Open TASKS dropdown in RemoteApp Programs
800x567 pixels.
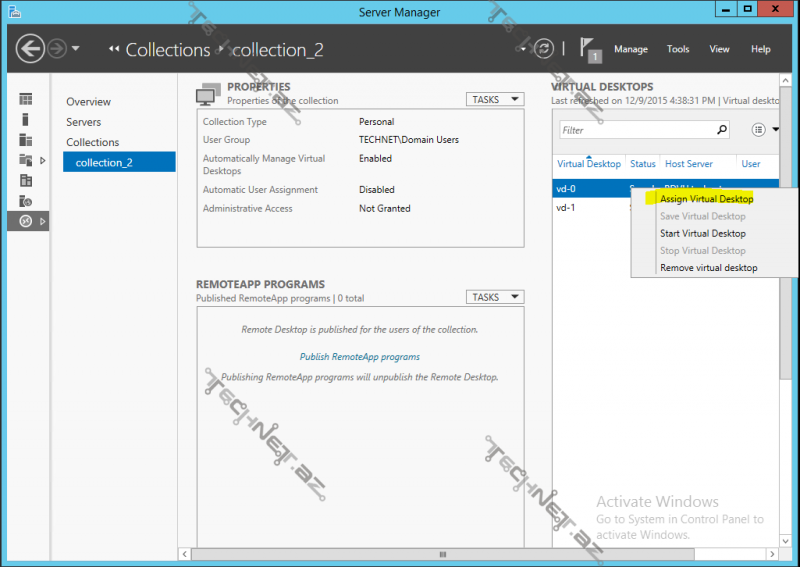point(494,297)
